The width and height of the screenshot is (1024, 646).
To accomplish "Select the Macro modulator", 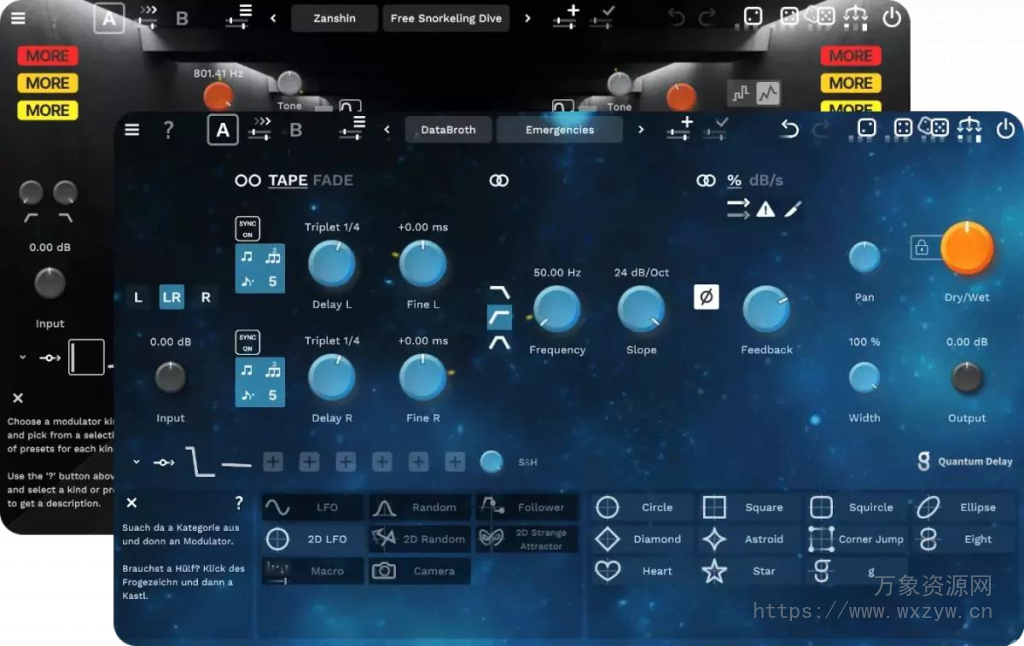I will (312, 570).
